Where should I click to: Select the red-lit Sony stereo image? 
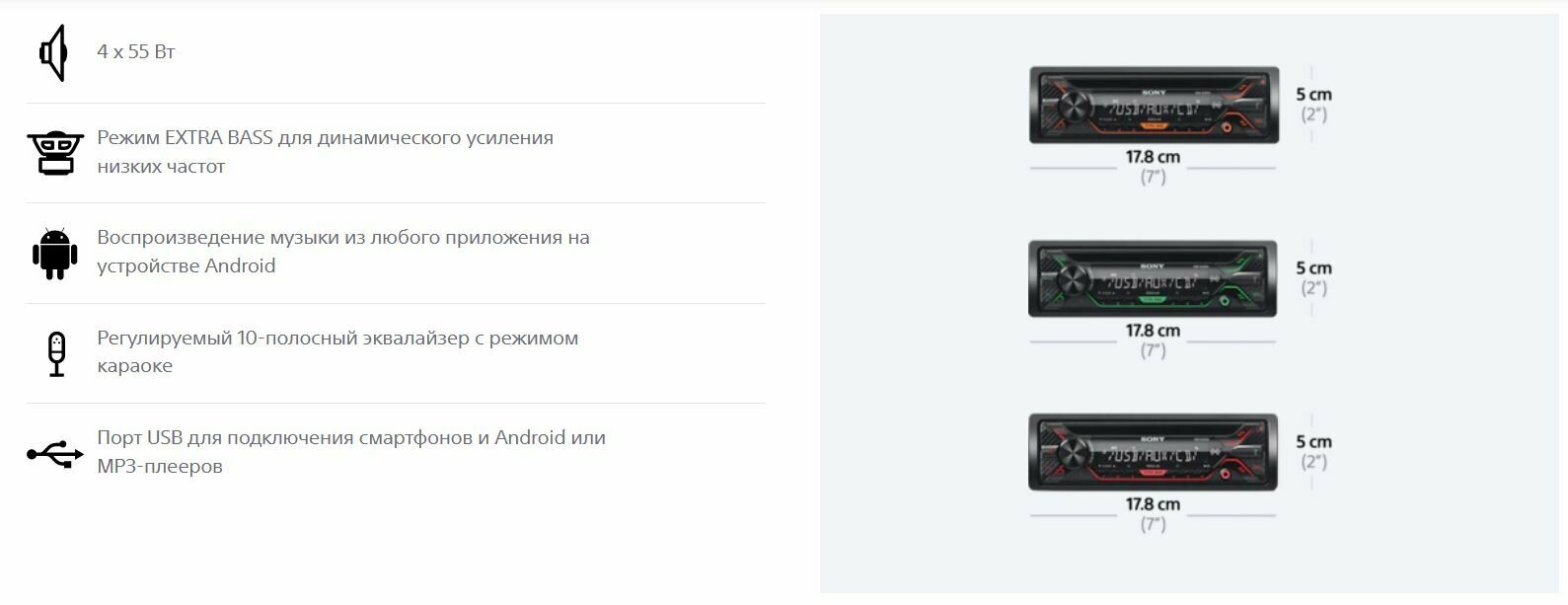pyautogui.click(x=1153, y=452)
